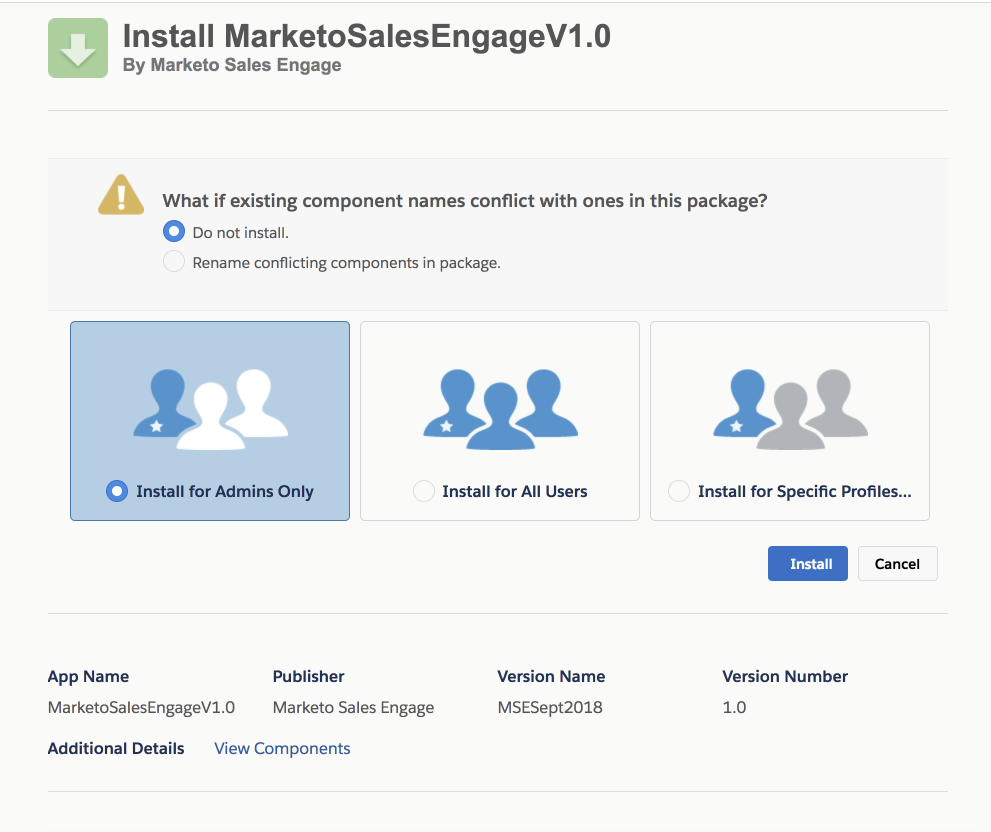Click the 'Install MarketoSalesEngageV1.0' heading
The height and width of the screenshot is (832, 991).
pyautogui.click(x=366, y=36)
